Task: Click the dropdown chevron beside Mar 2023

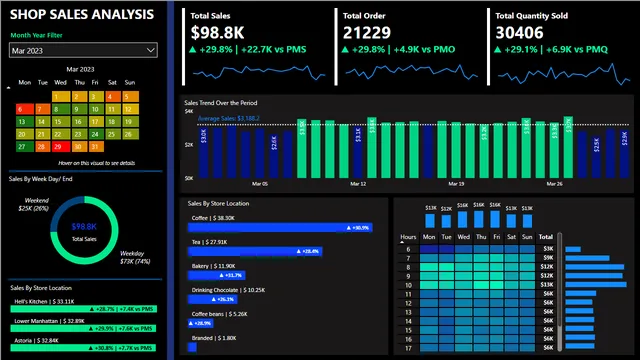Action: (x=151, y=50)
